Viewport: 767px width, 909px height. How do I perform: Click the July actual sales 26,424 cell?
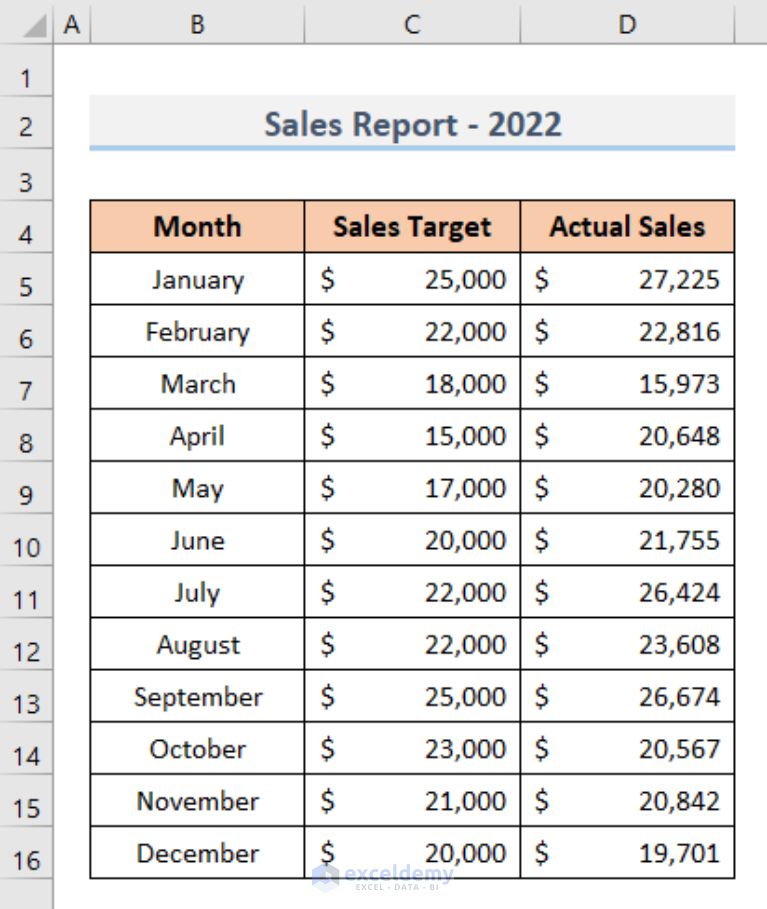tap(627, 592)
